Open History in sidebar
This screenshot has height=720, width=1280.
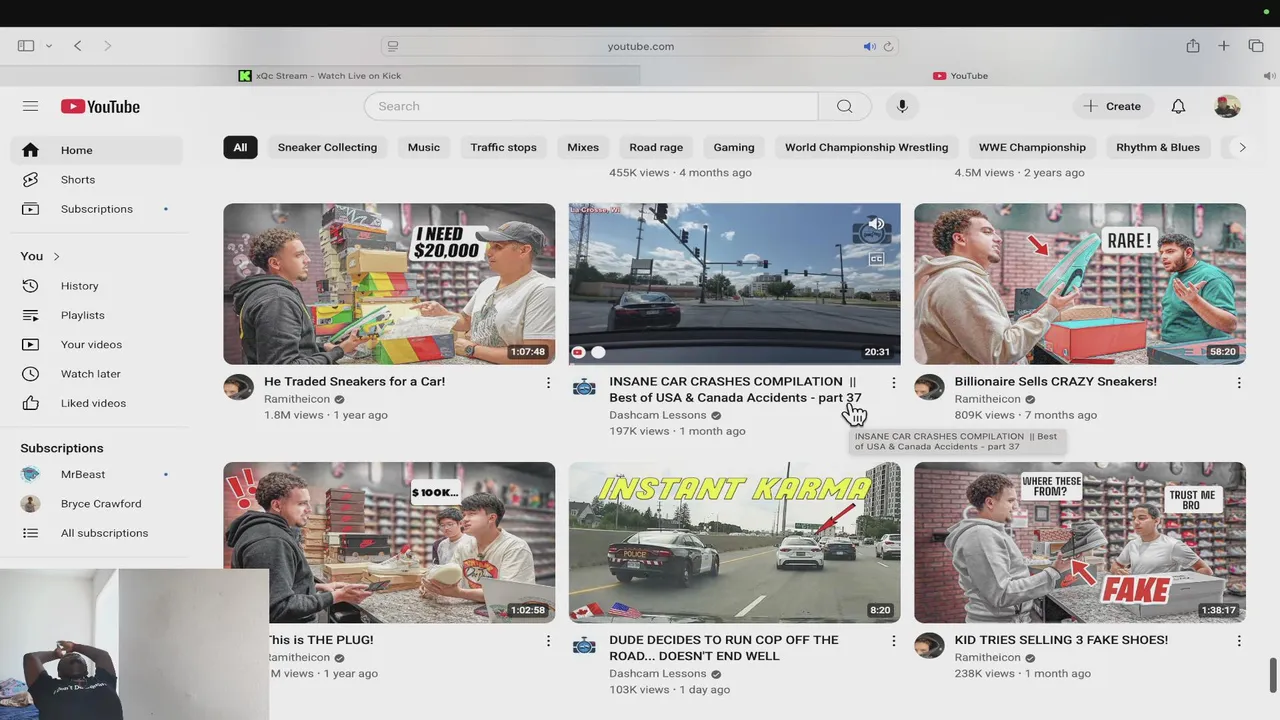click(x=97, y=286)
